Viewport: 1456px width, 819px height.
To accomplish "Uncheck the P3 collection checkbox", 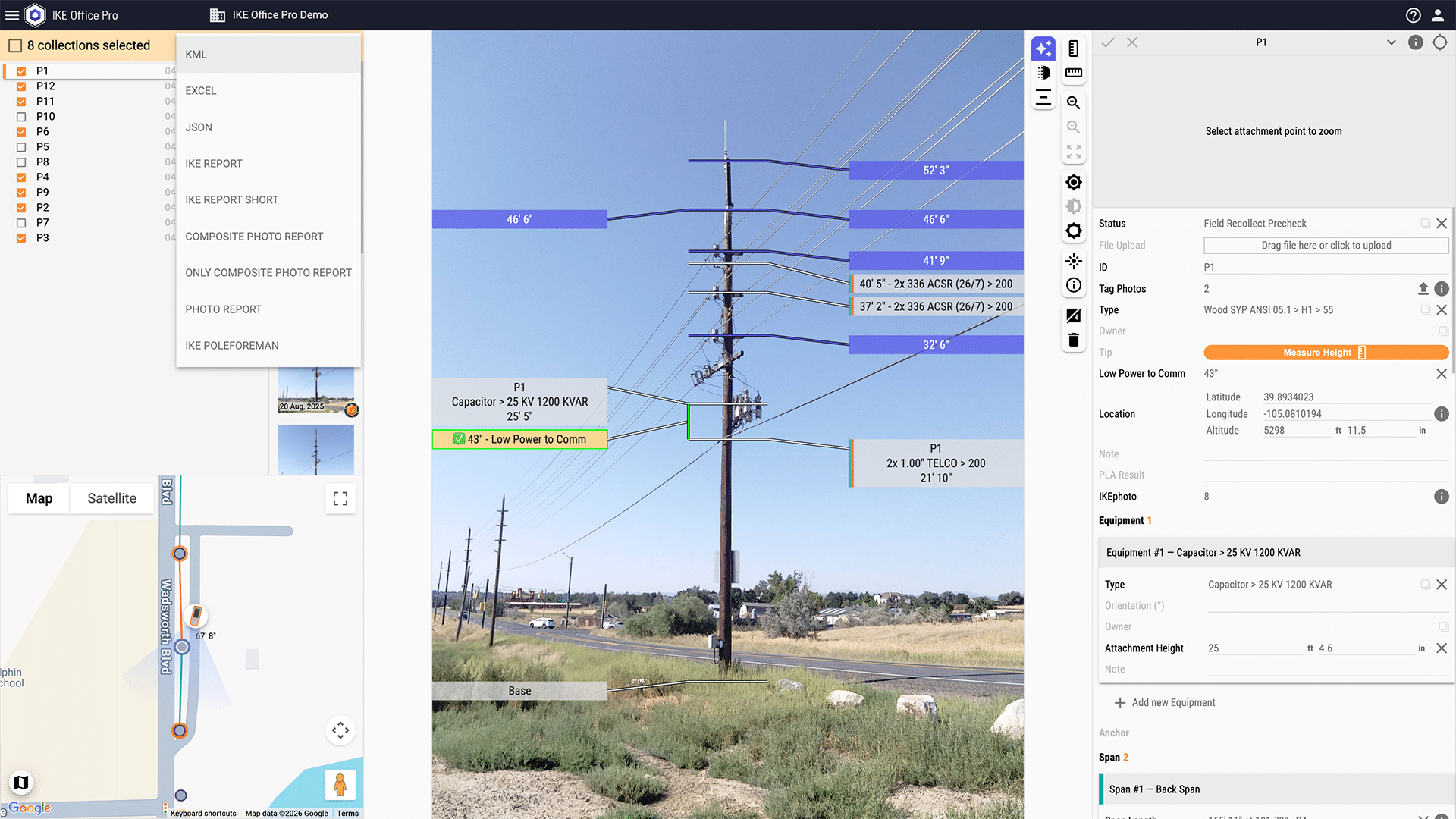I will [21, 238].
